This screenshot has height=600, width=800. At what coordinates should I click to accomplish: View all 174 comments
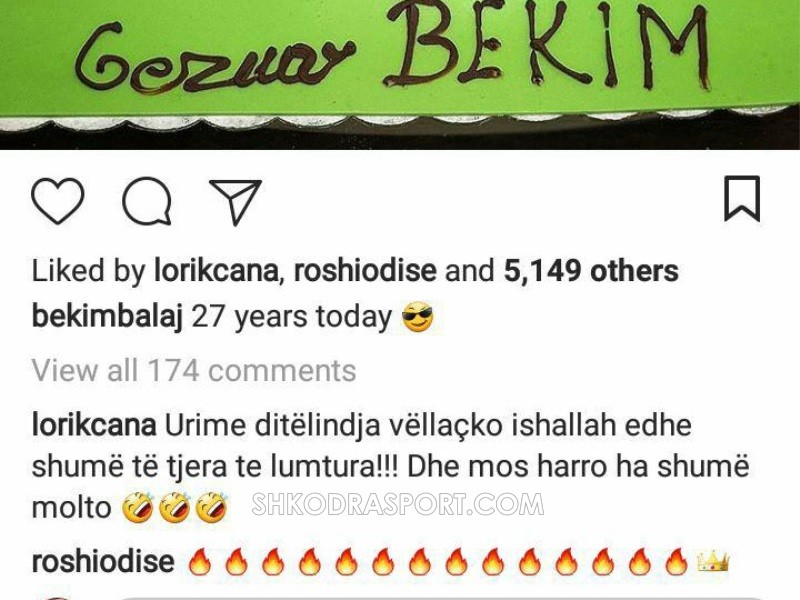[194, 370]
